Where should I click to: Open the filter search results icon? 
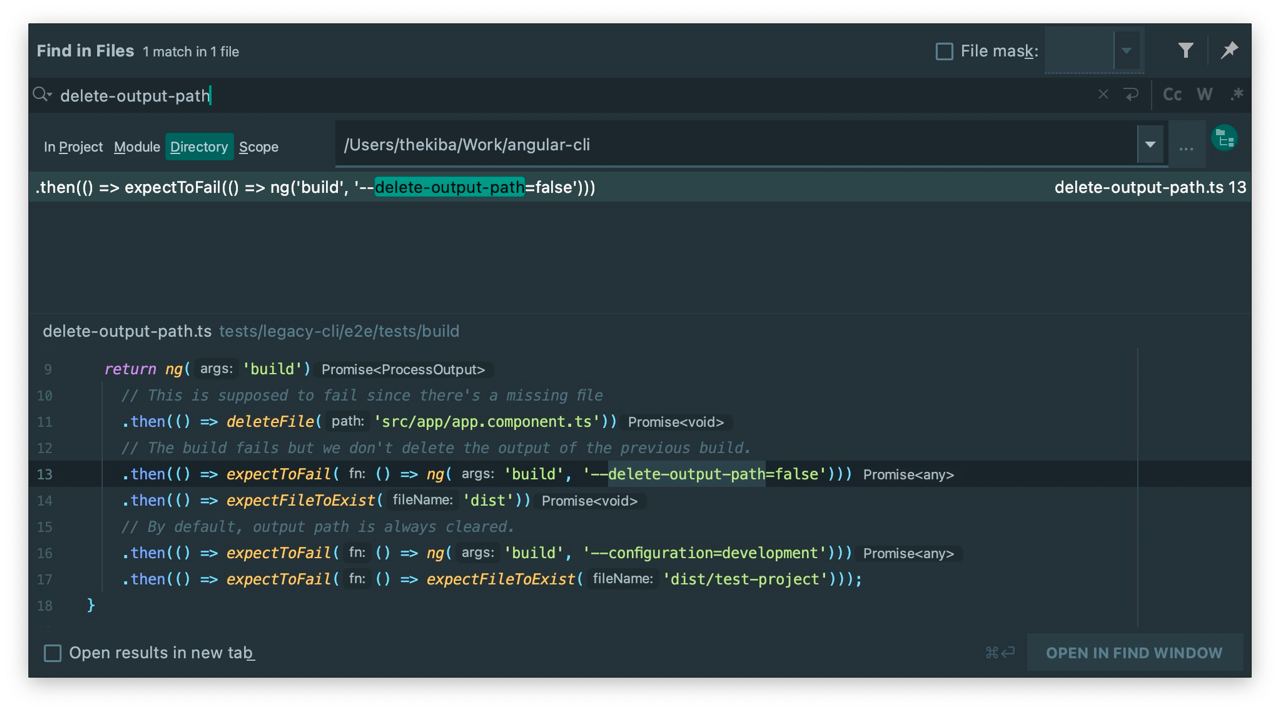1185,50
